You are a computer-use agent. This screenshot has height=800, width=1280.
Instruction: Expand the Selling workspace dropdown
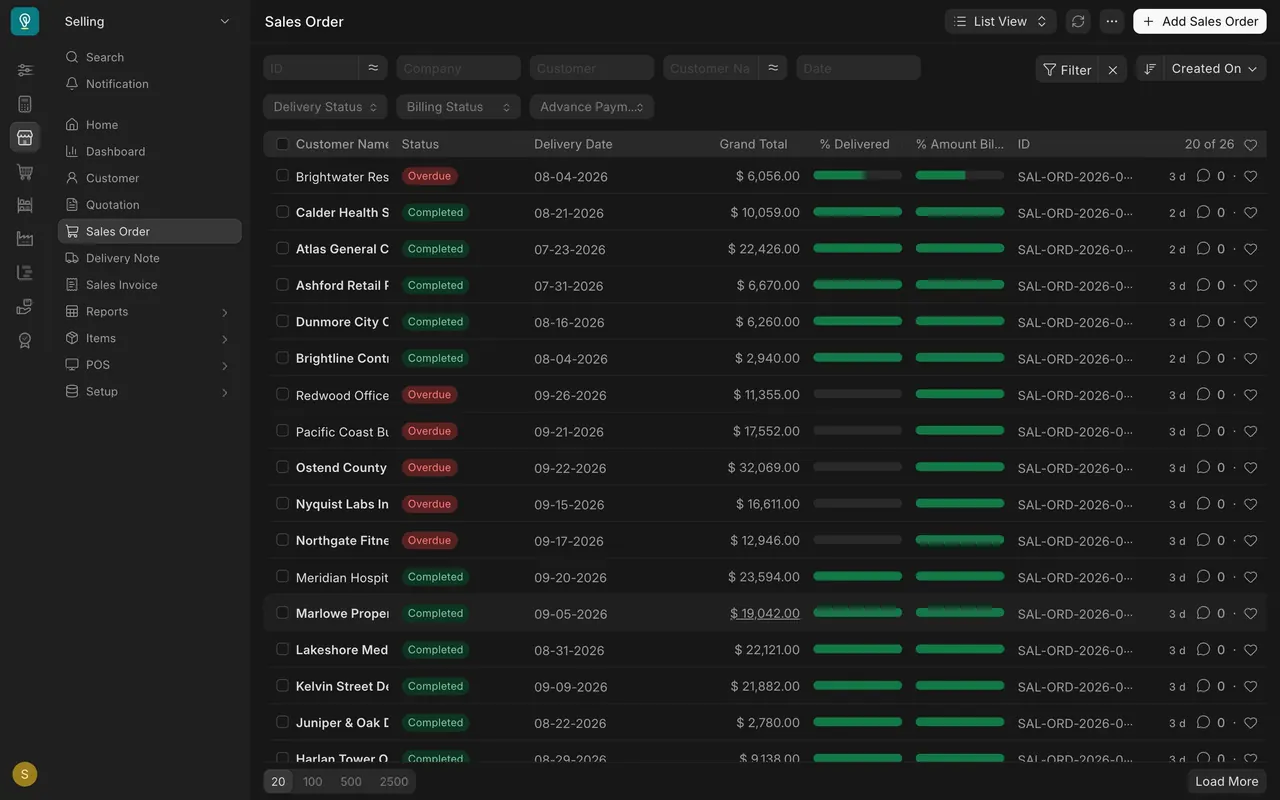click(x=148, y=21)
